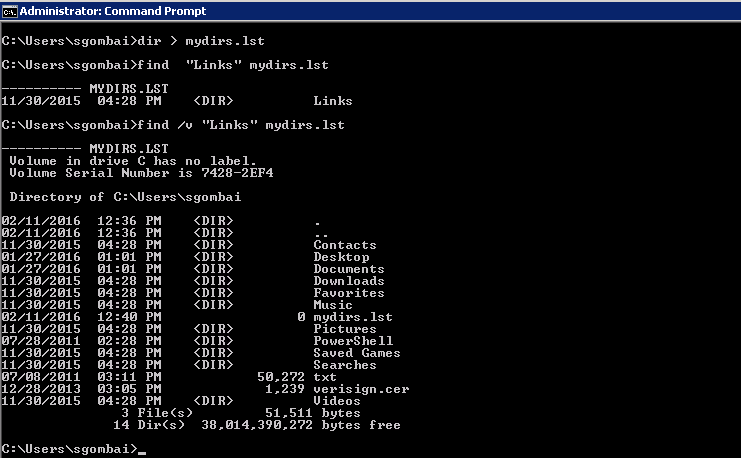
Task: Select the find /v "Links" command line
Action: 173,125
